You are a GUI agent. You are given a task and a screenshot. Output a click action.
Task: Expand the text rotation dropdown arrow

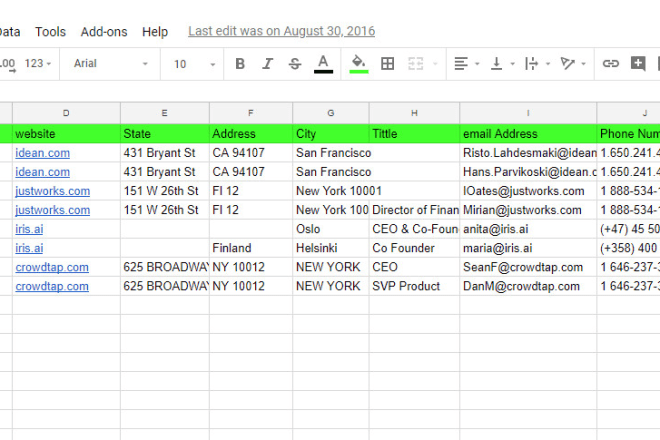pyautogui.click(x=583, y=64)
